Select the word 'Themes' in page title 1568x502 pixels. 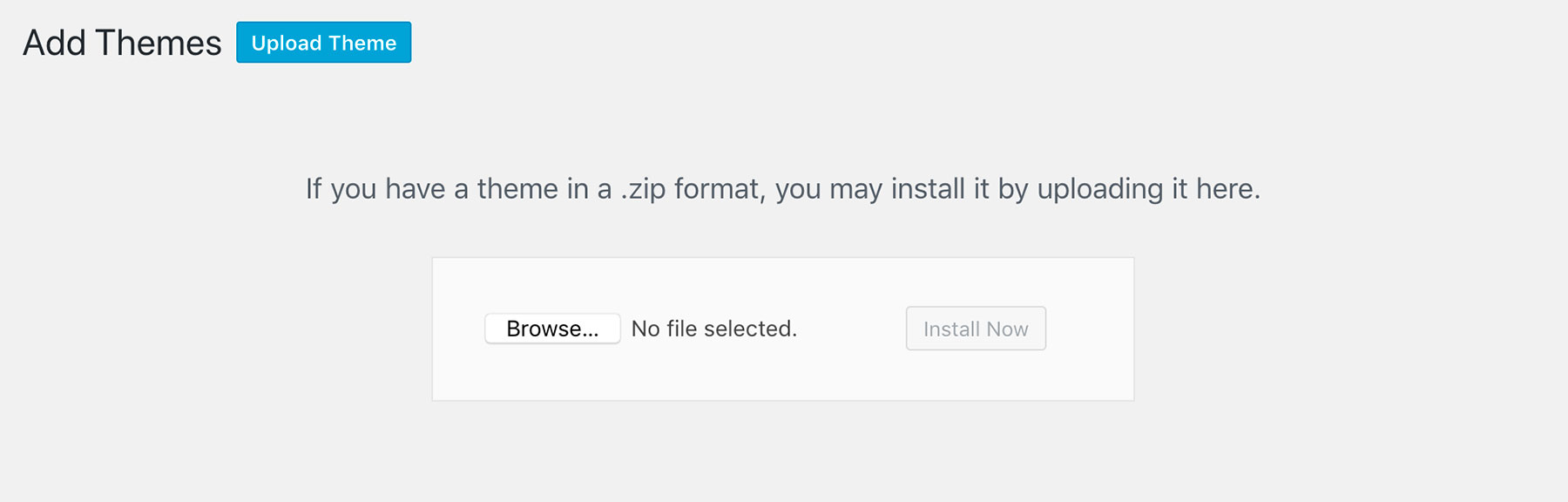[159, 43]
